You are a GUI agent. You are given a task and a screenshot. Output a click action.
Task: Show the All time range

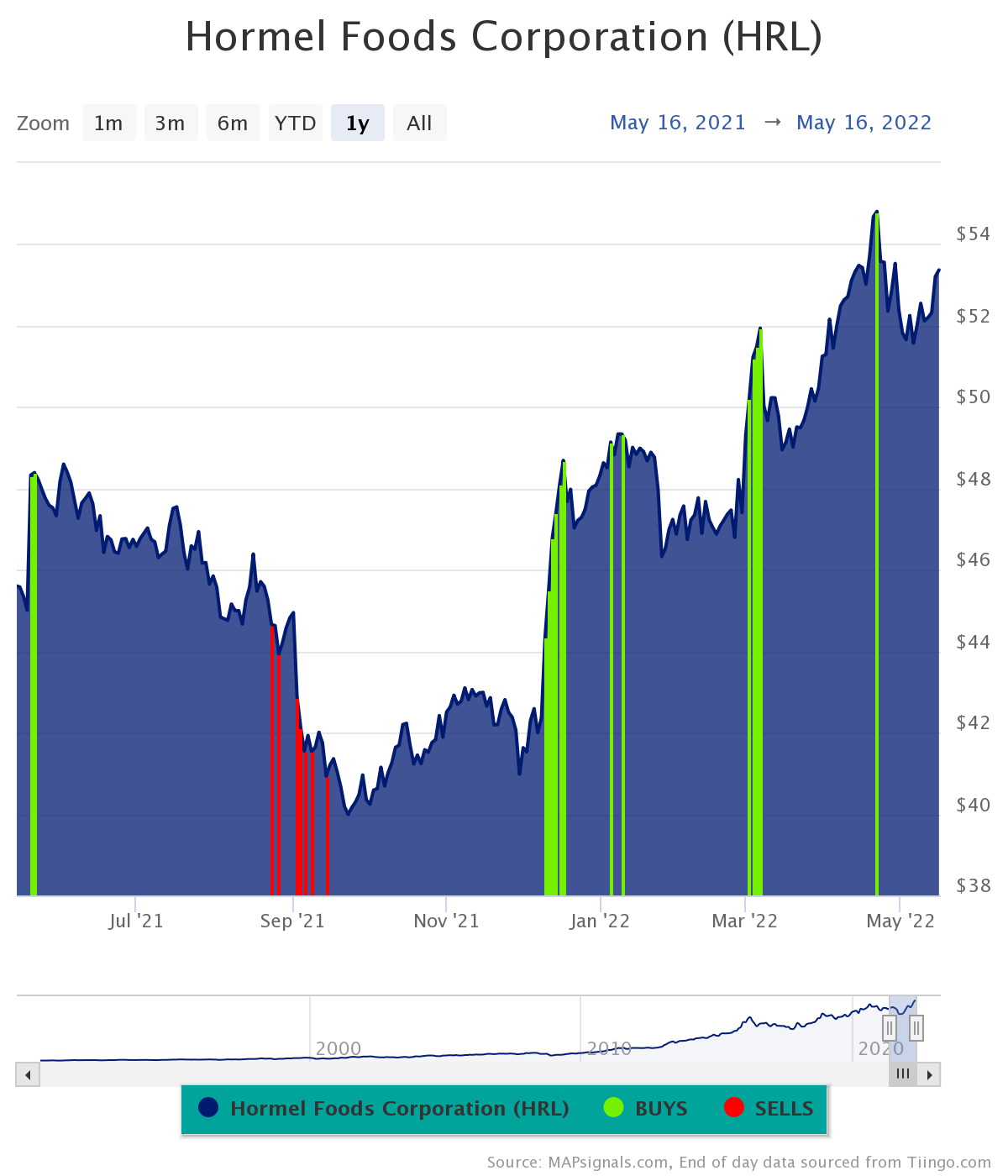(419, 123)
